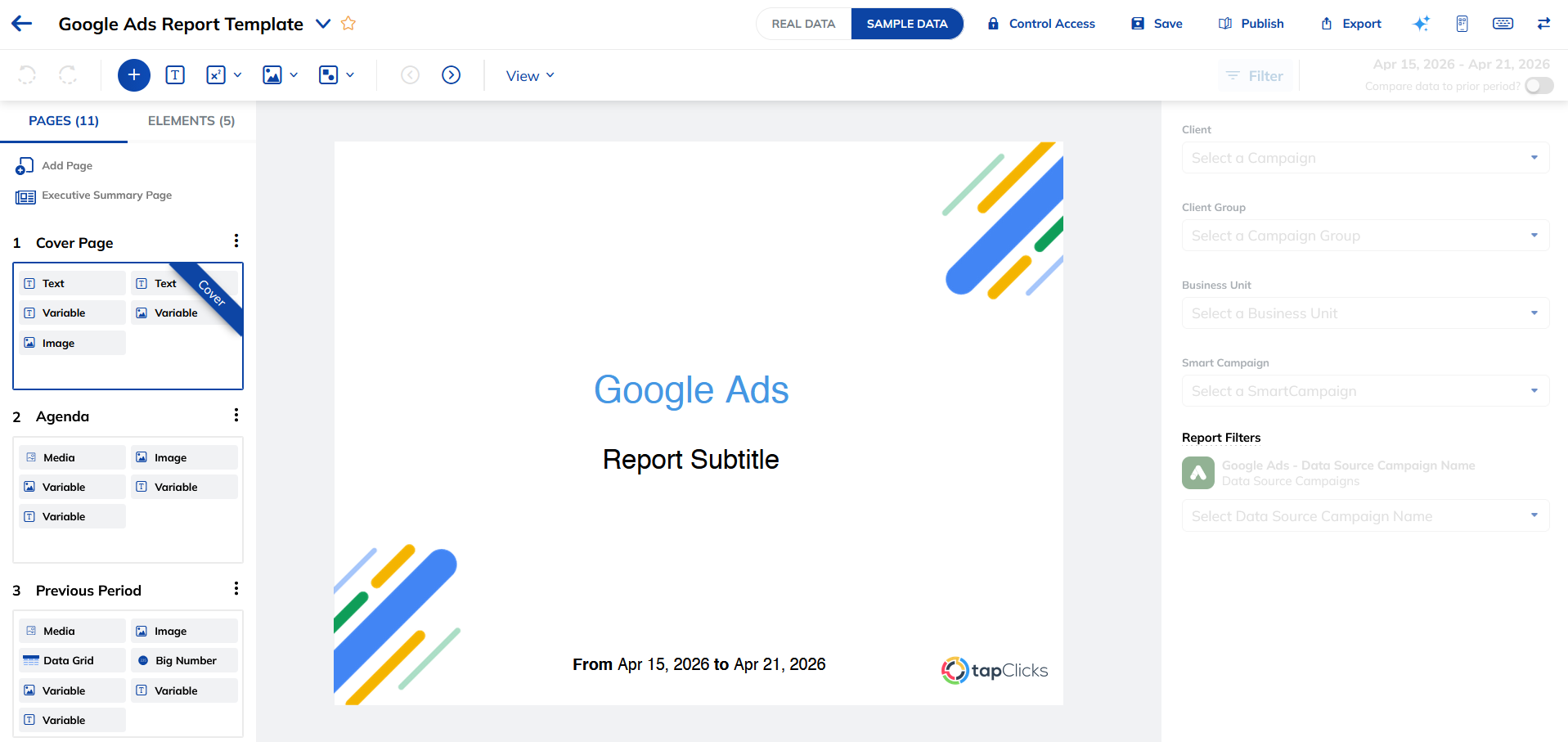1568x742 pixels.
Task: Open the page layout device icon
Action: pyautogui.click(x=1462, y=24)
